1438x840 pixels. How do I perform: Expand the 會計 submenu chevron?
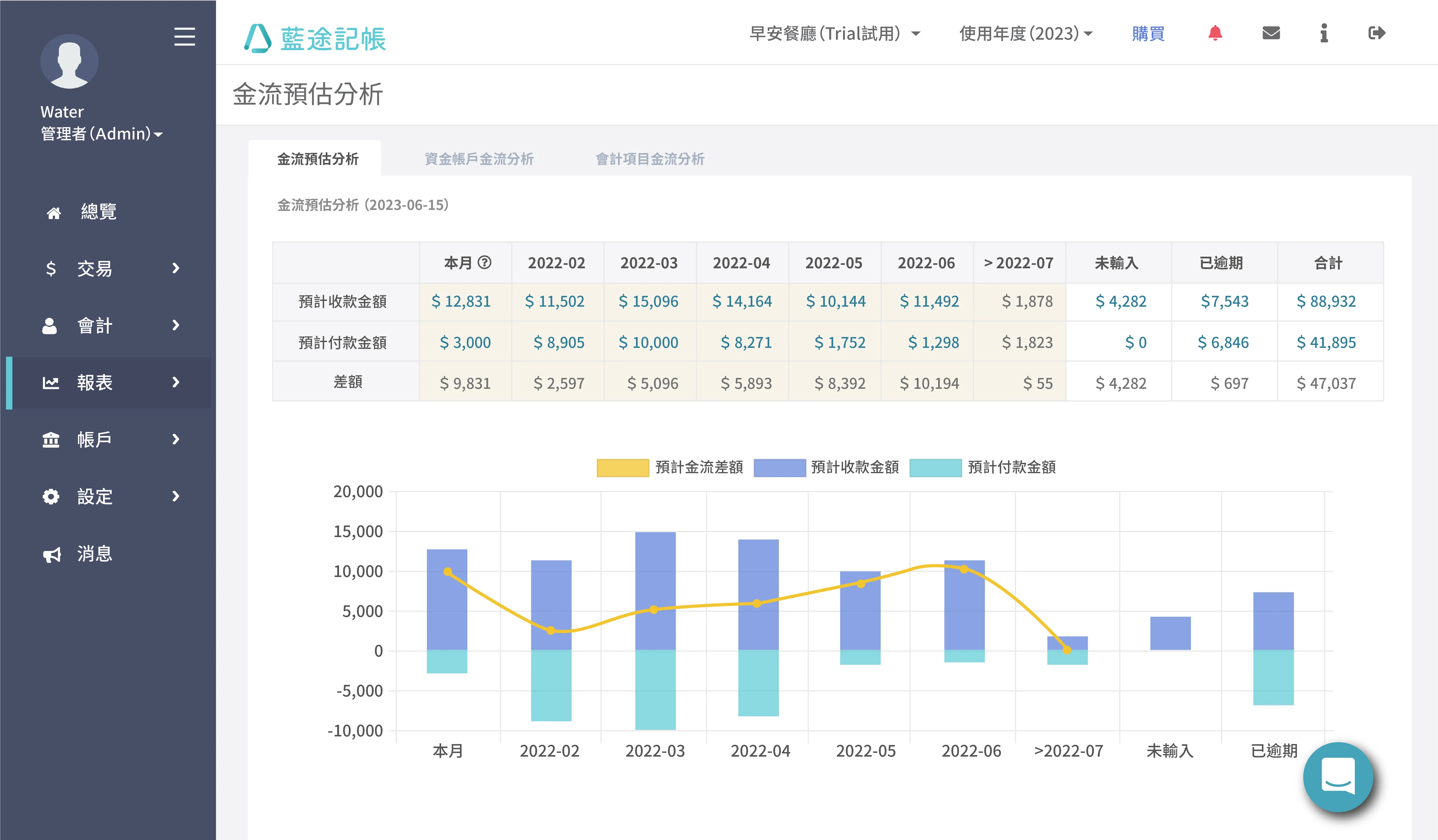point(176,325)
